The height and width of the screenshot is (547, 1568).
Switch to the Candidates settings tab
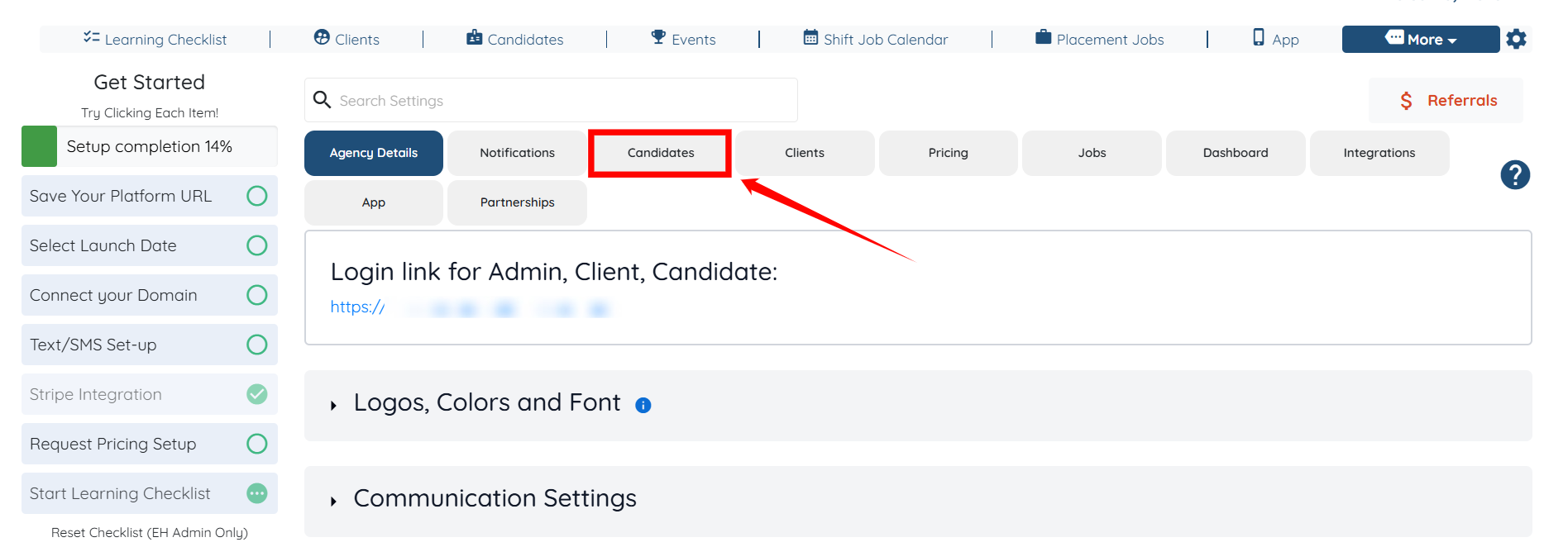[x=660, y=153]
